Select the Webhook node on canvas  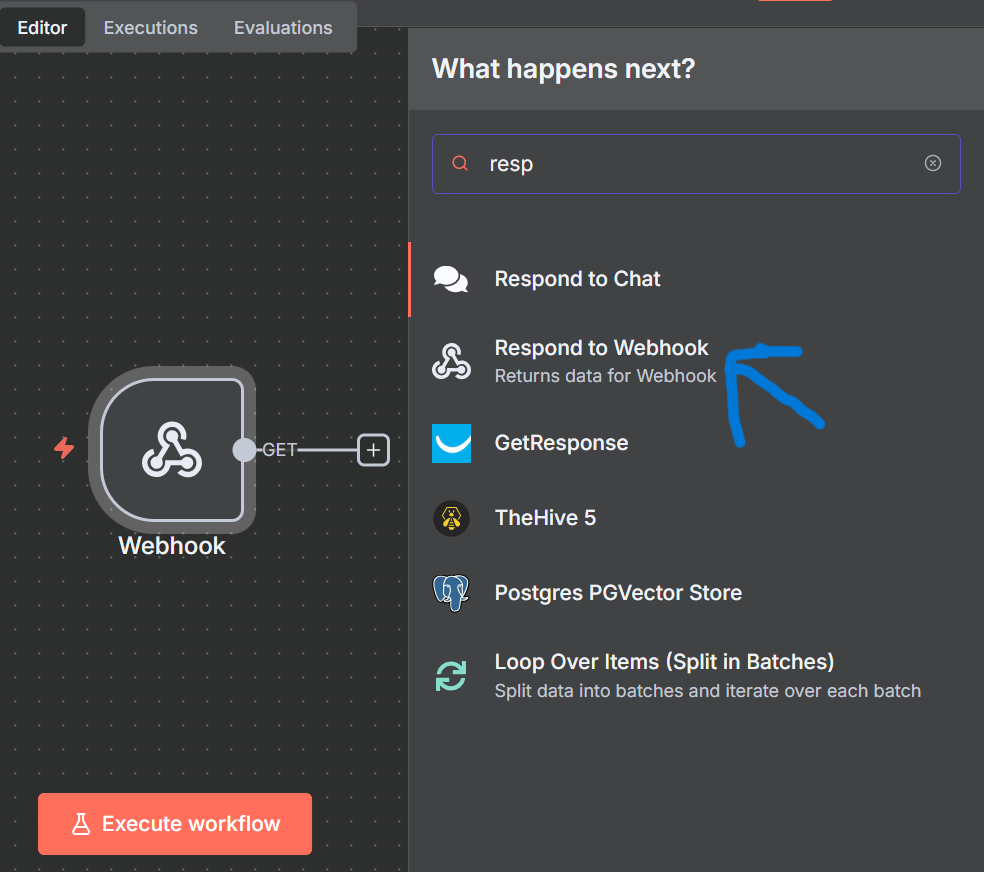(x=172, y=450)
